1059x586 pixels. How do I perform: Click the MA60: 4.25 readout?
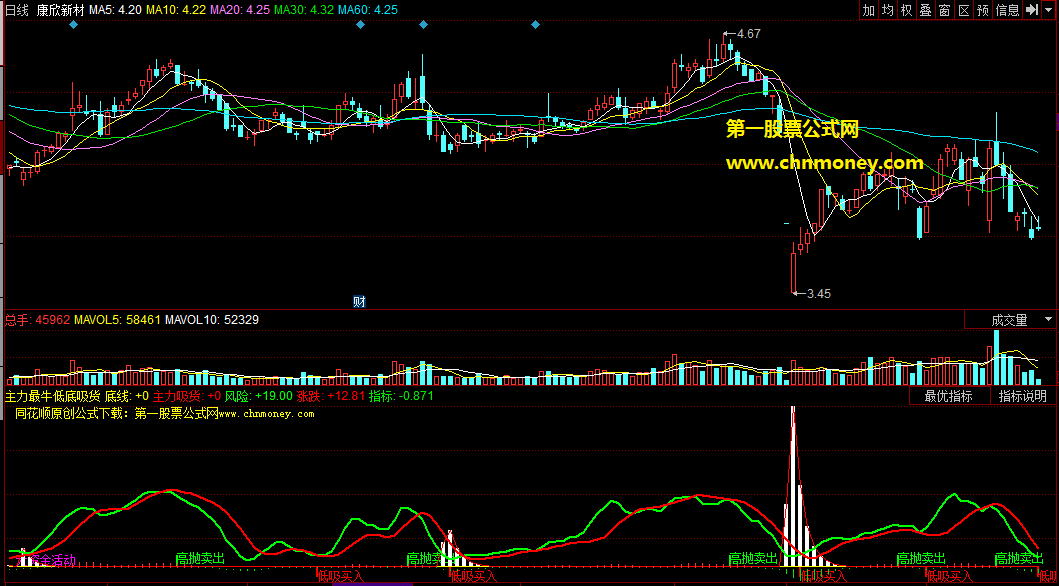tap(367, 10)
